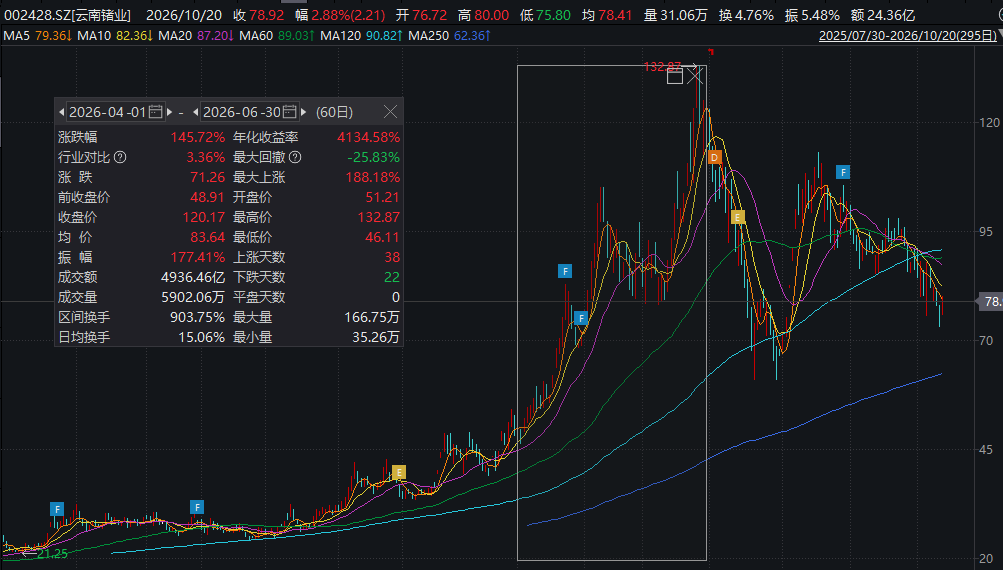
Task: Click the 132.87 high price label
Action: [x=662, y=67]
